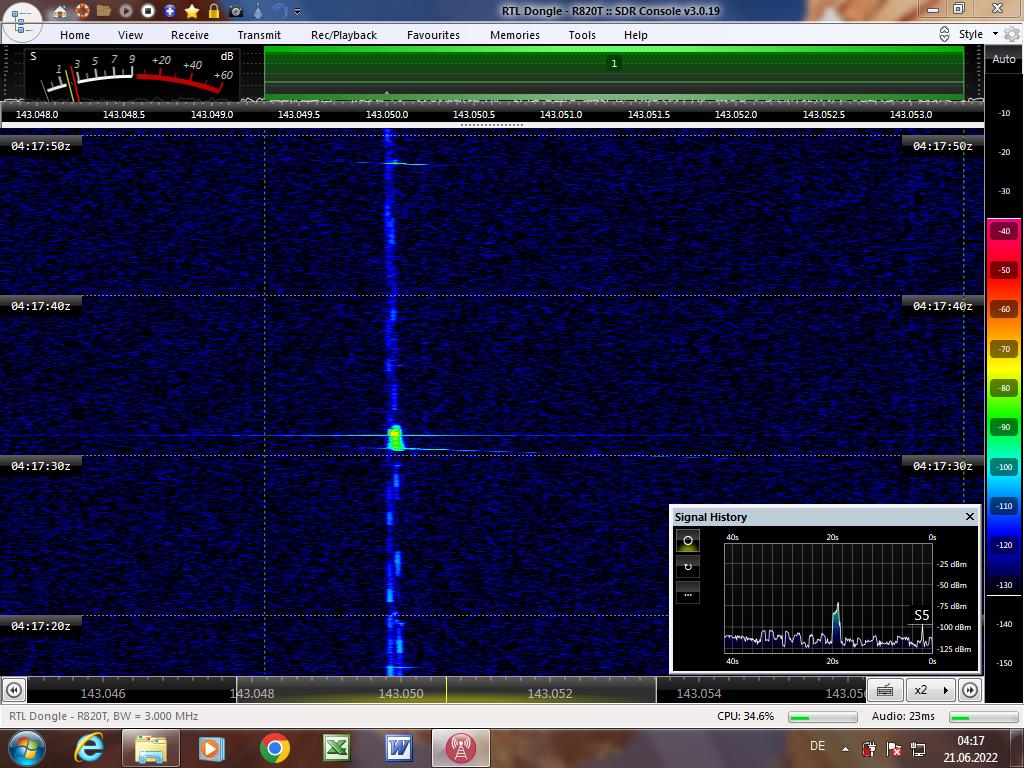Click the blue antenna tower icon
Screen dimensions: 1024x768
click(x=259, y=11)
